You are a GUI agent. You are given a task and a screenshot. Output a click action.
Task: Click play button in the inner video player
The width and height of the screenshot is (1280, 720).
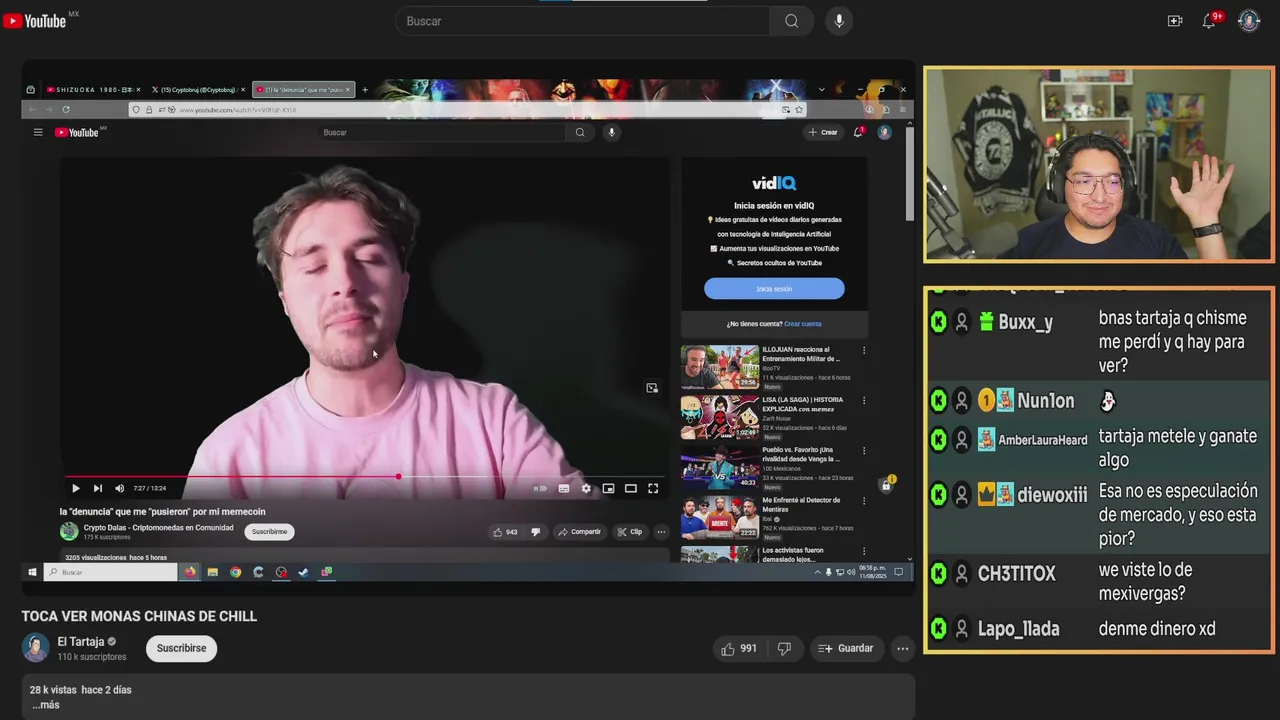click(x=75, y=488)
